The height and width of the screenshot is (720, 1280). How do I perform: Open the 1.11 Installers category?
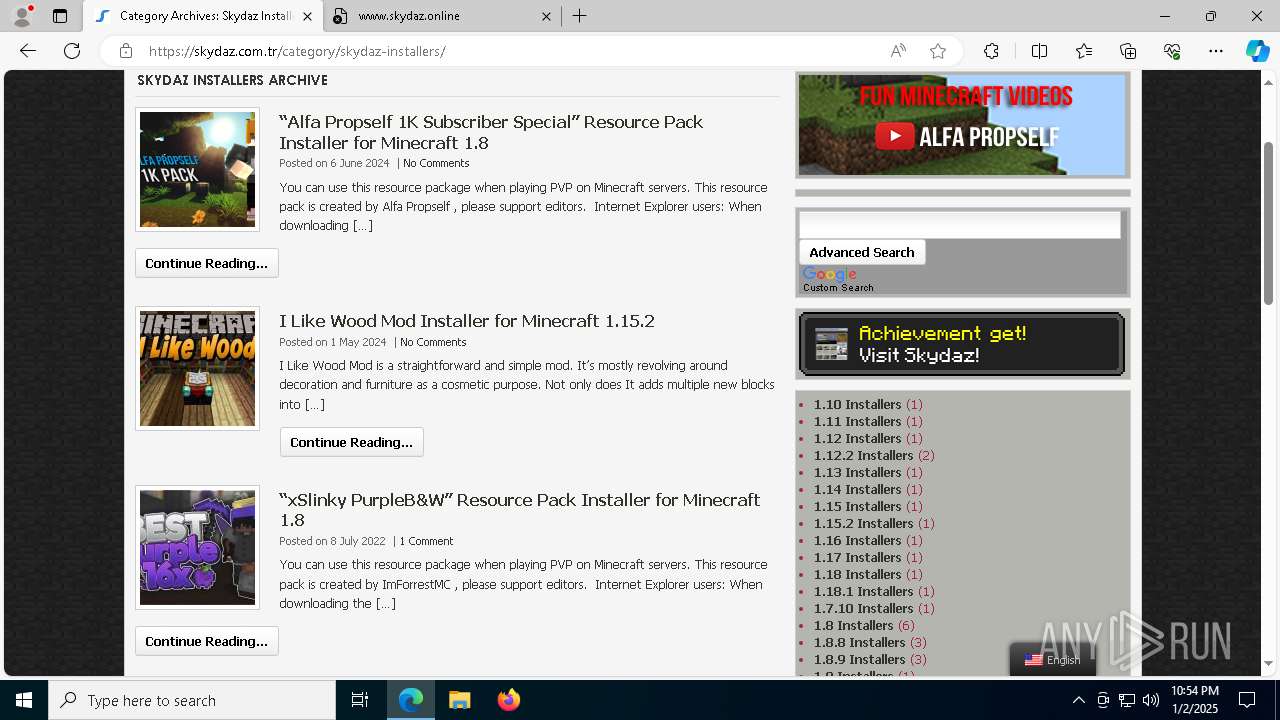pyautogui.click(x=857, y=421)
